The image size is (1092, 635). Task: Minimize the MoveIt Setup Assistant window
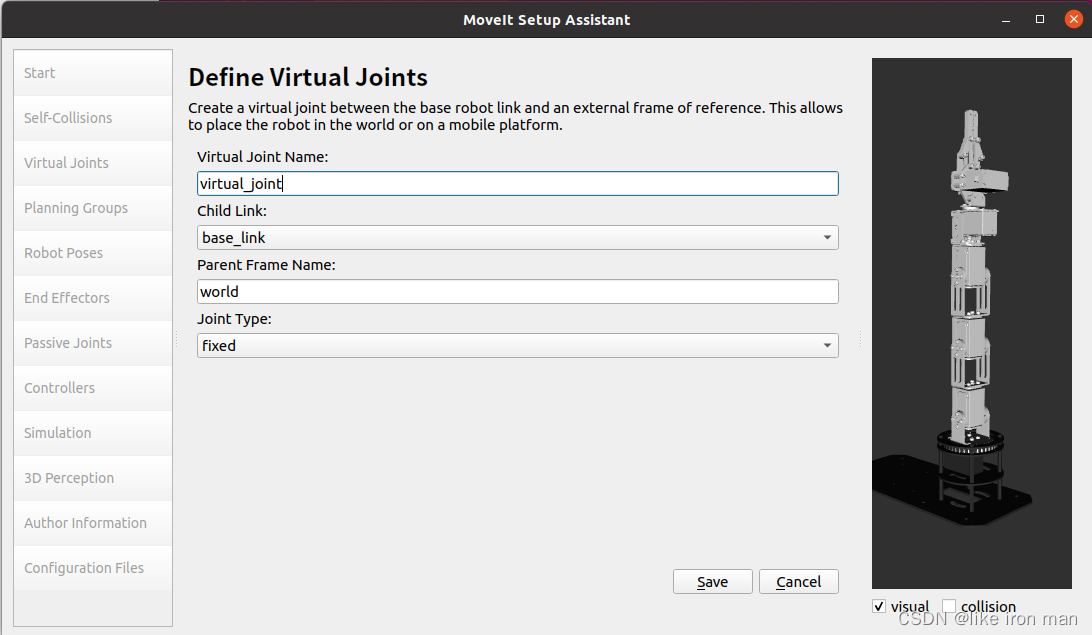click(1006, 20)
